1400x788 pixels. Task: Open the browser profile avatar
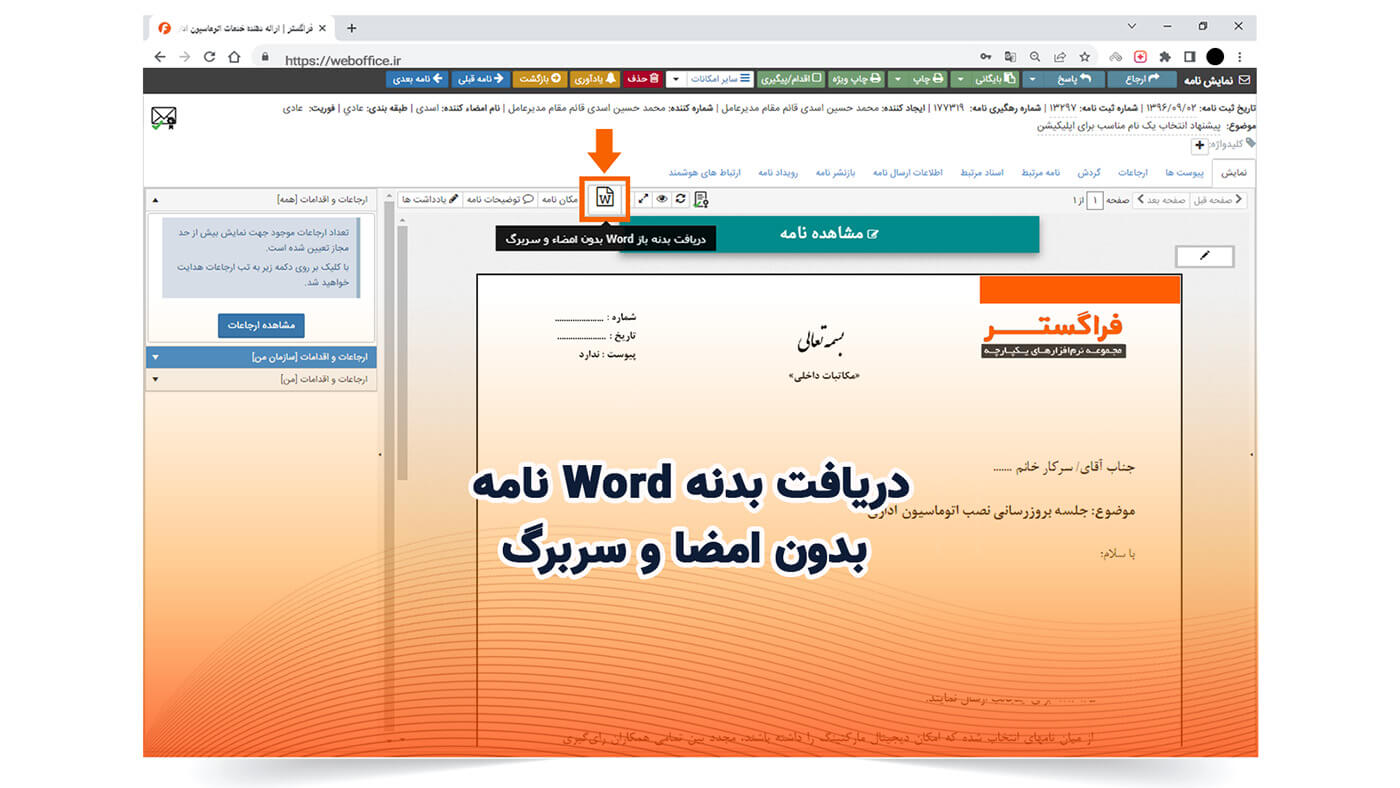click(1215, 57)
